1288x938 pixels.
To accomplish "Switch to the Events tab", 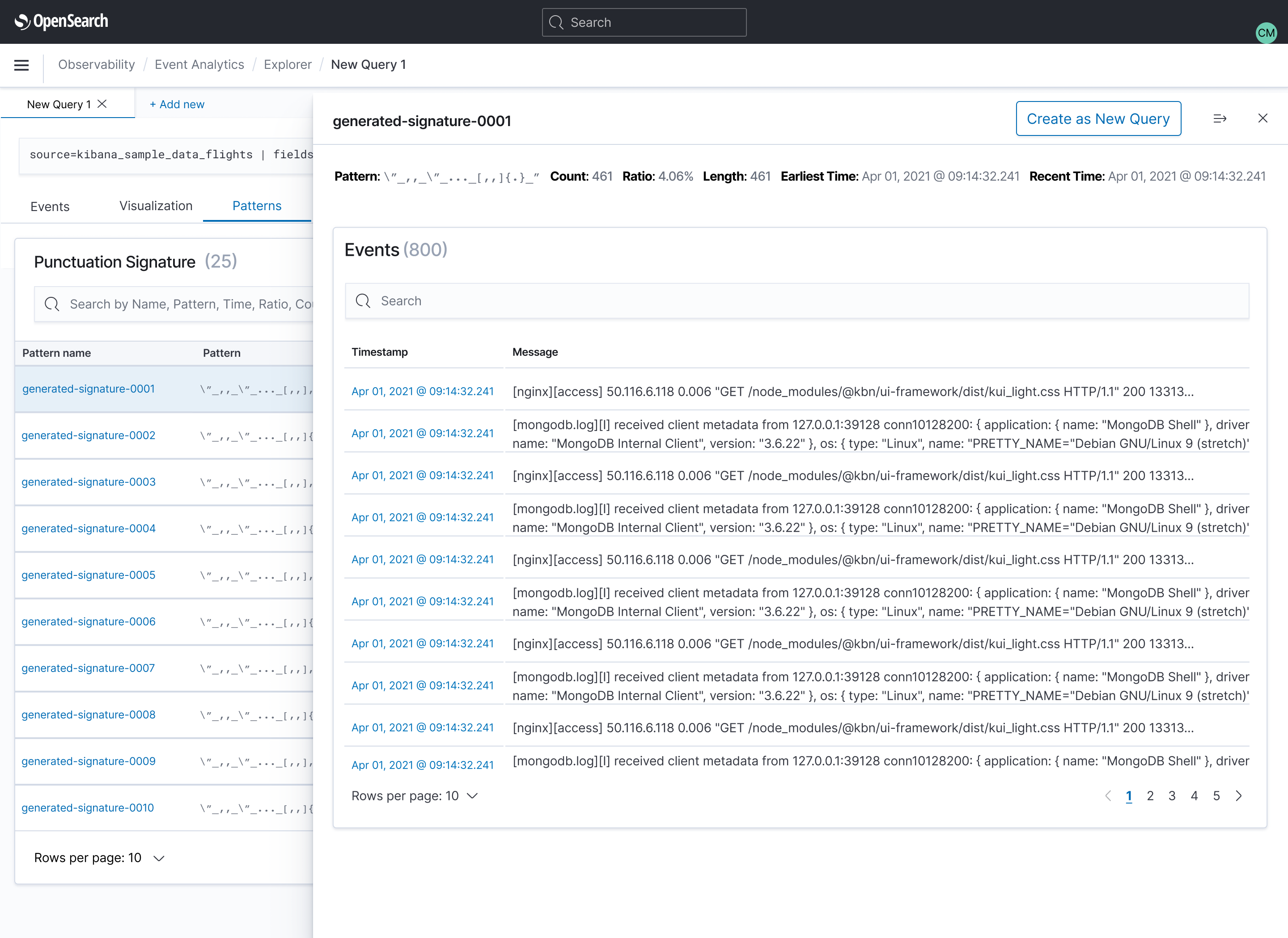I will [50, 206].
